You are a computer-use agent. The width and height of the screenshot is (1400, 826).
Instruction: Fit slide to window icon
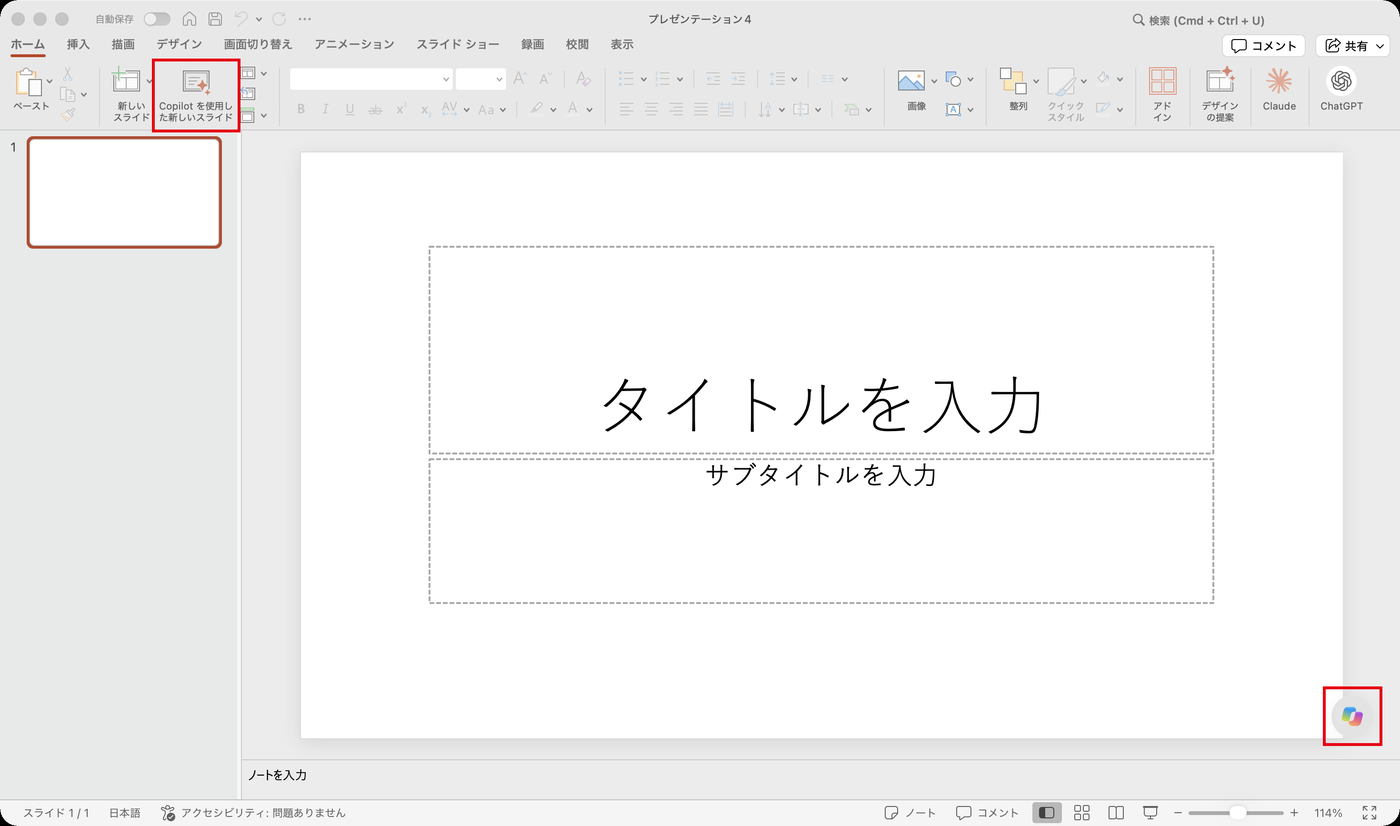click(x=1370, y=813)
